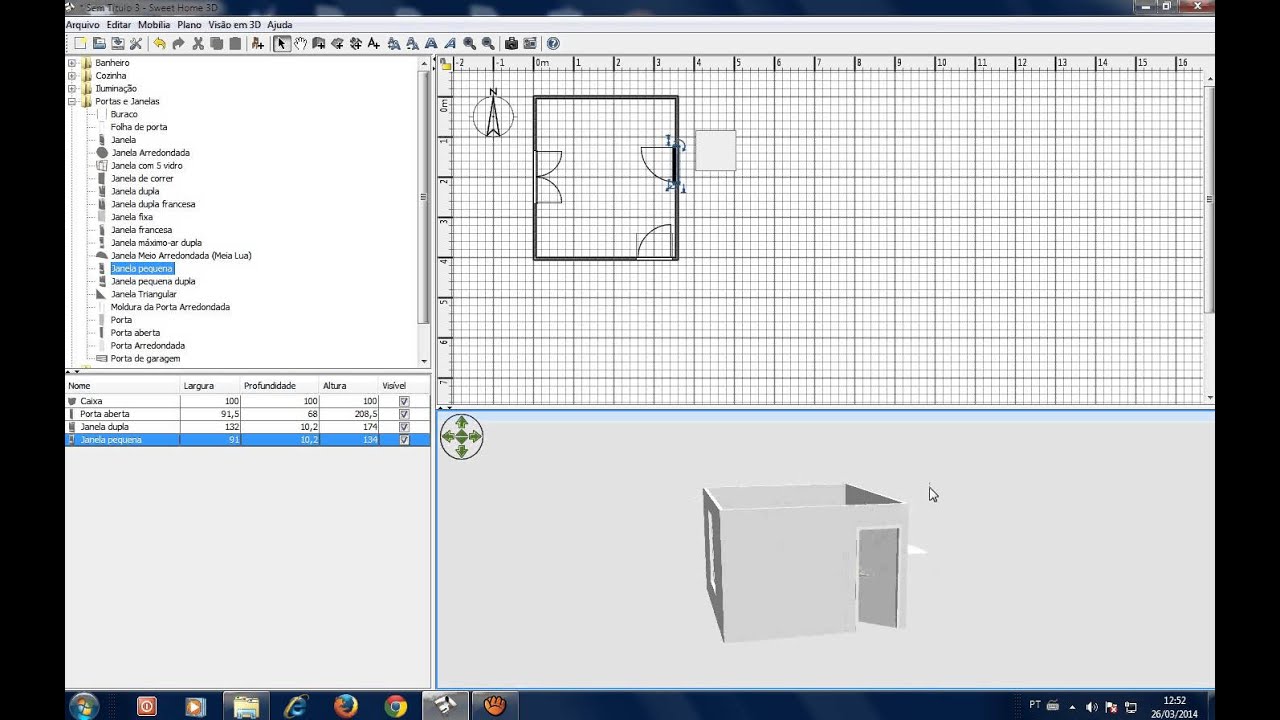The image size is (1280, 720).
Task: Uncheck Visível checkbox for Caixa row
Action: [404, 401]
